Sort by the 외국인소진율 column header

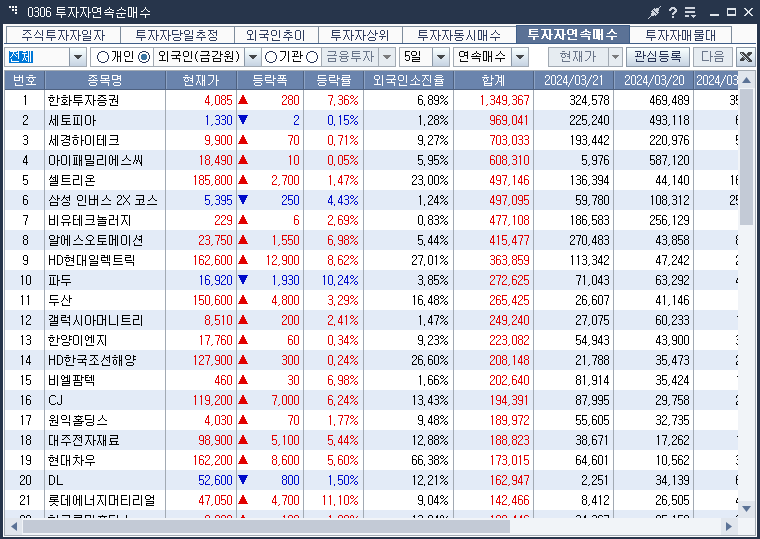[x=409, y=80]
